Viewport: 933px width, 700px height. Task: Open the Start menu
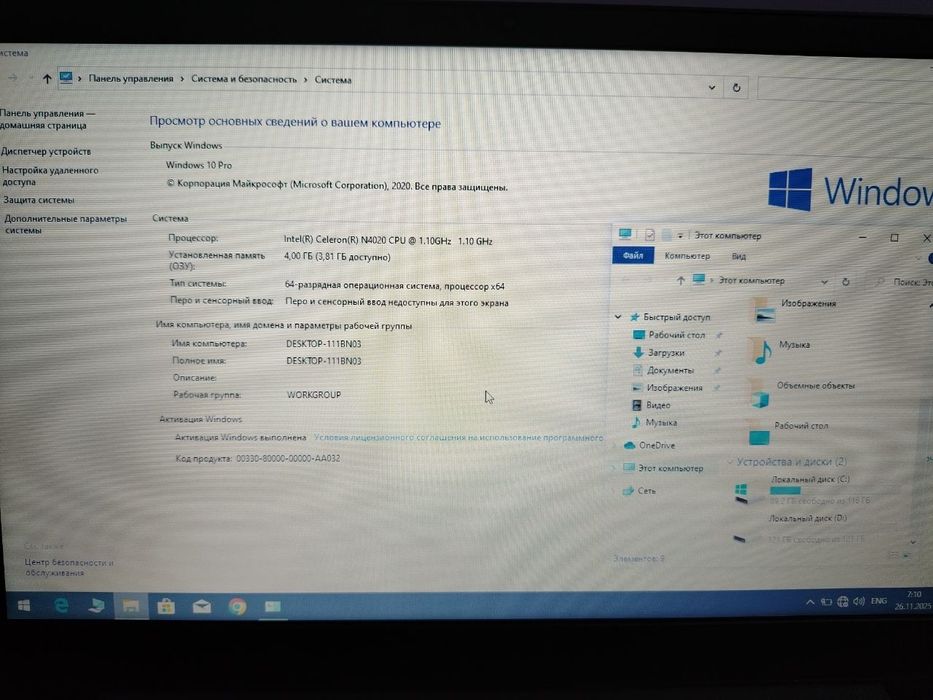pos(24,605)
